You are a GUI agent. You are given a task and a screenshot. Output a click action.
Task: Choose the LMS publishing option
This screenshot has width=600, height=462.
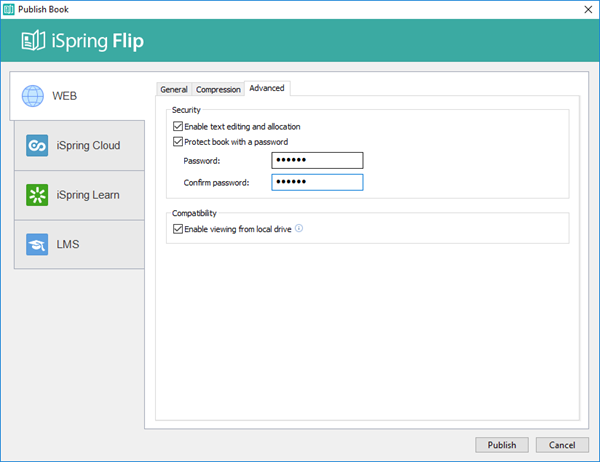(79, 244)
